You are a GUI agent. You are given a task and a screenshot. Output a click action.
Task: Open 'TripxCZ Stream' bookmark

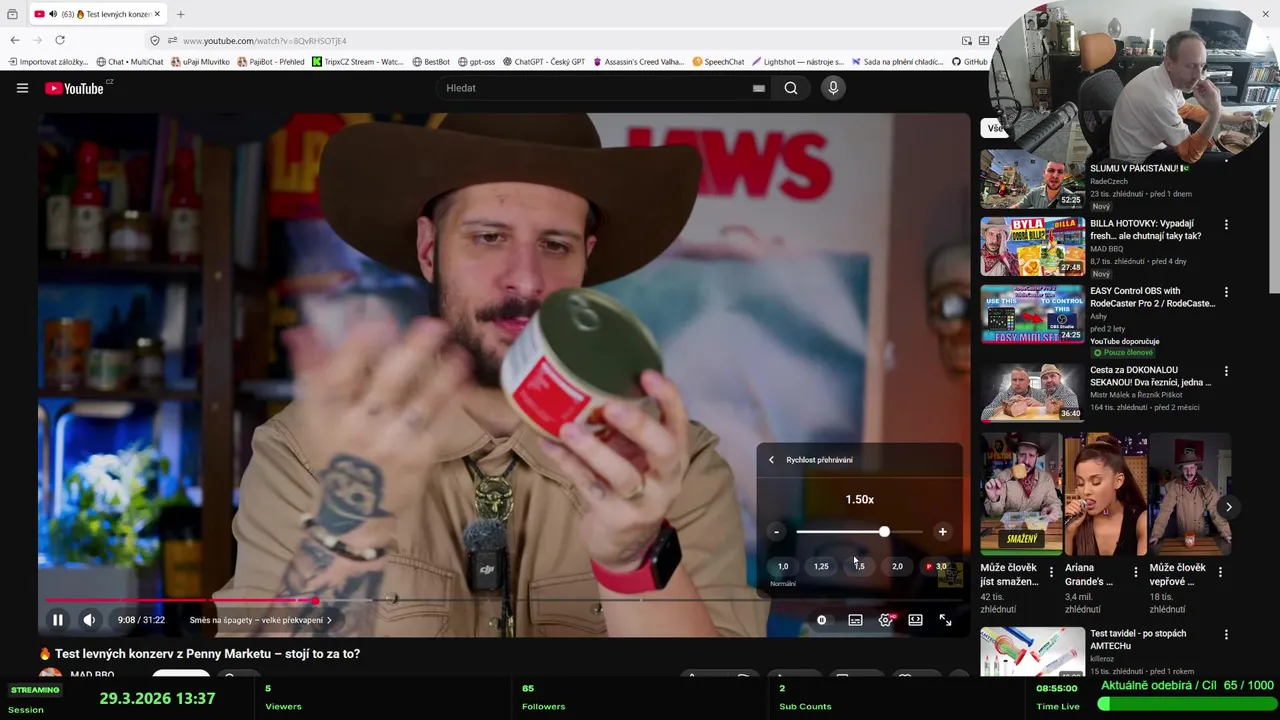pos(357,62)
